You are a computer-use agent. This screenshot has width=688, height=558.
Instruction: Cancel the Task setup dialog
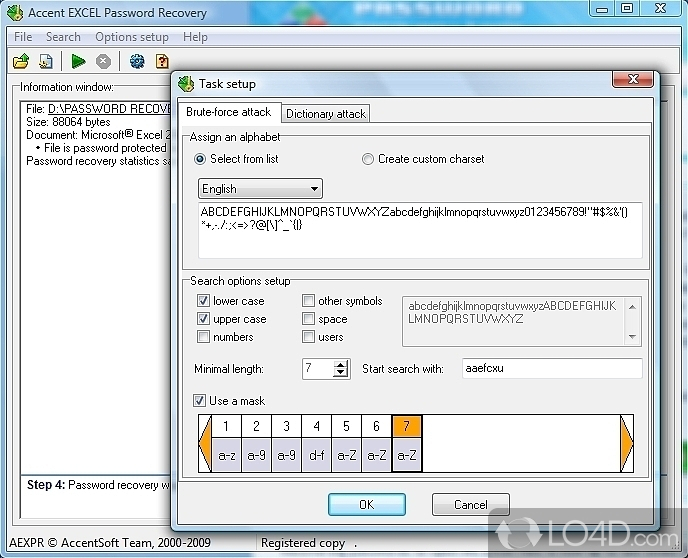tap(470, 504)
